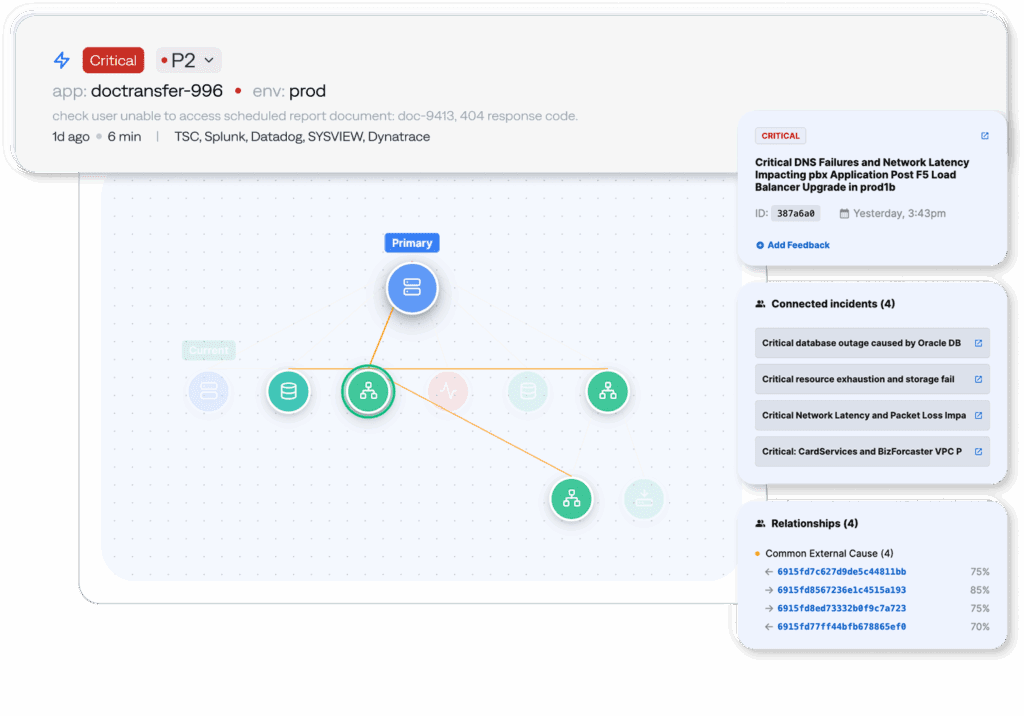This screenshot has width=1024, height=716.
Task: Open incident 6915fd8567236e1c4515a193 relationship link
Action: click(x=843, y=590)
